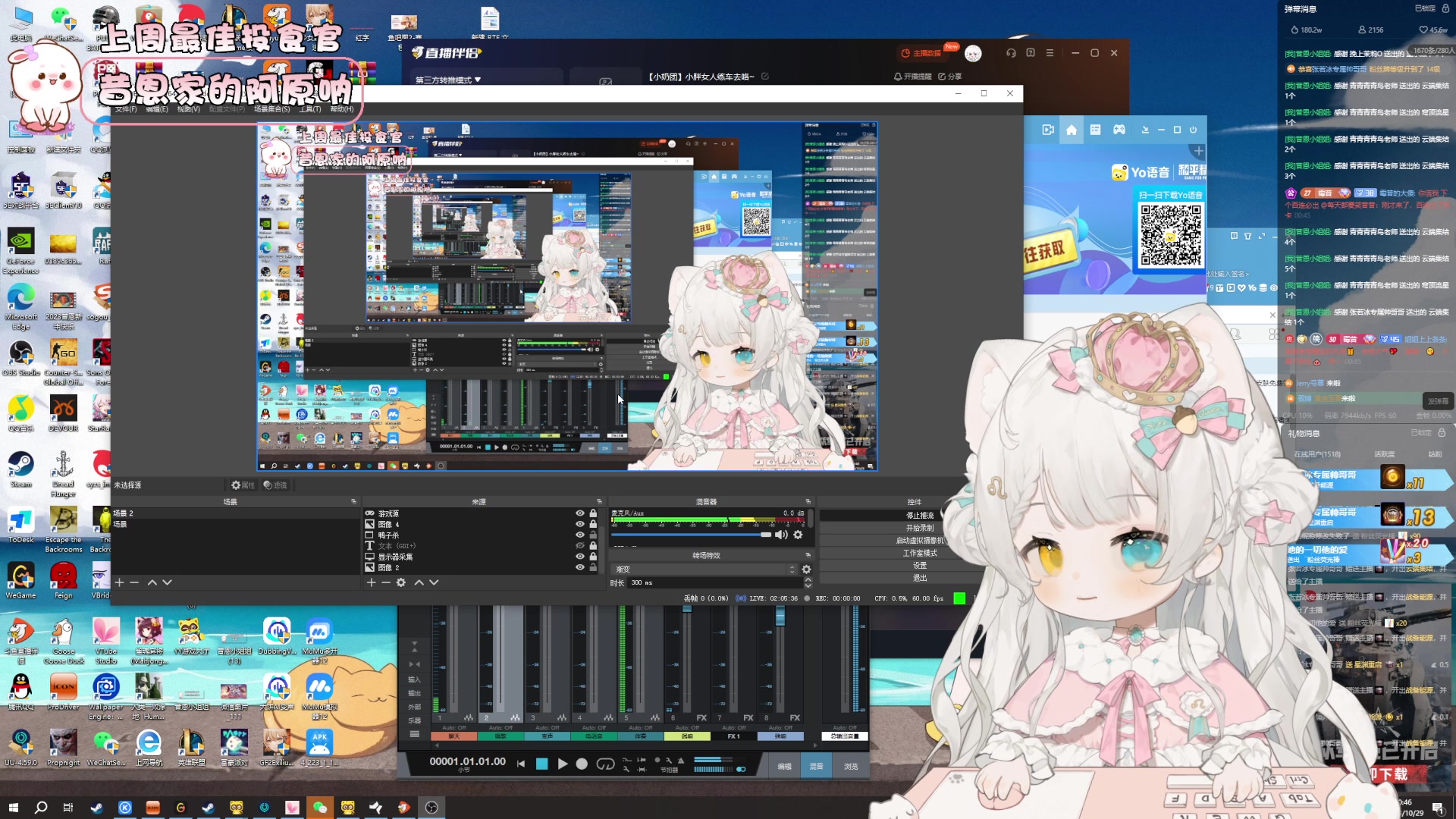This screenshot has height=819, width=1456.
Task: Open the 渐变 transition dropdown
Action: (705, 570)
